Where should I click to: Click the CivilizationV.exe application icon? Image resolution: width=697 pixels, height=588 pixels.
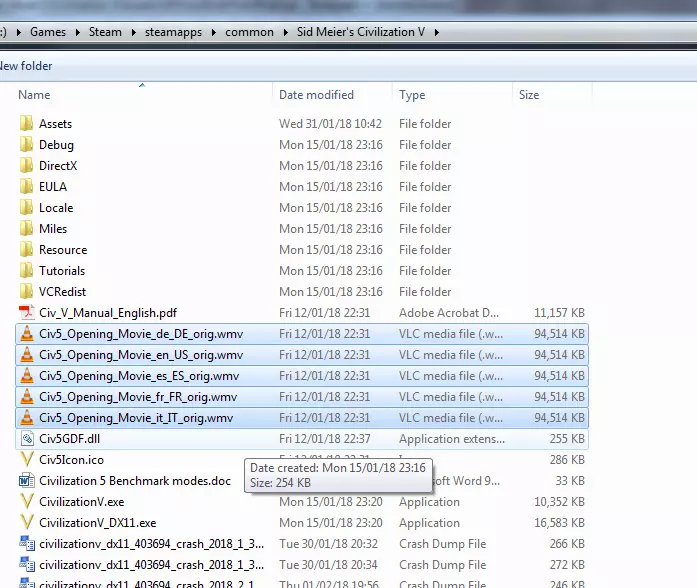[27, 501]
